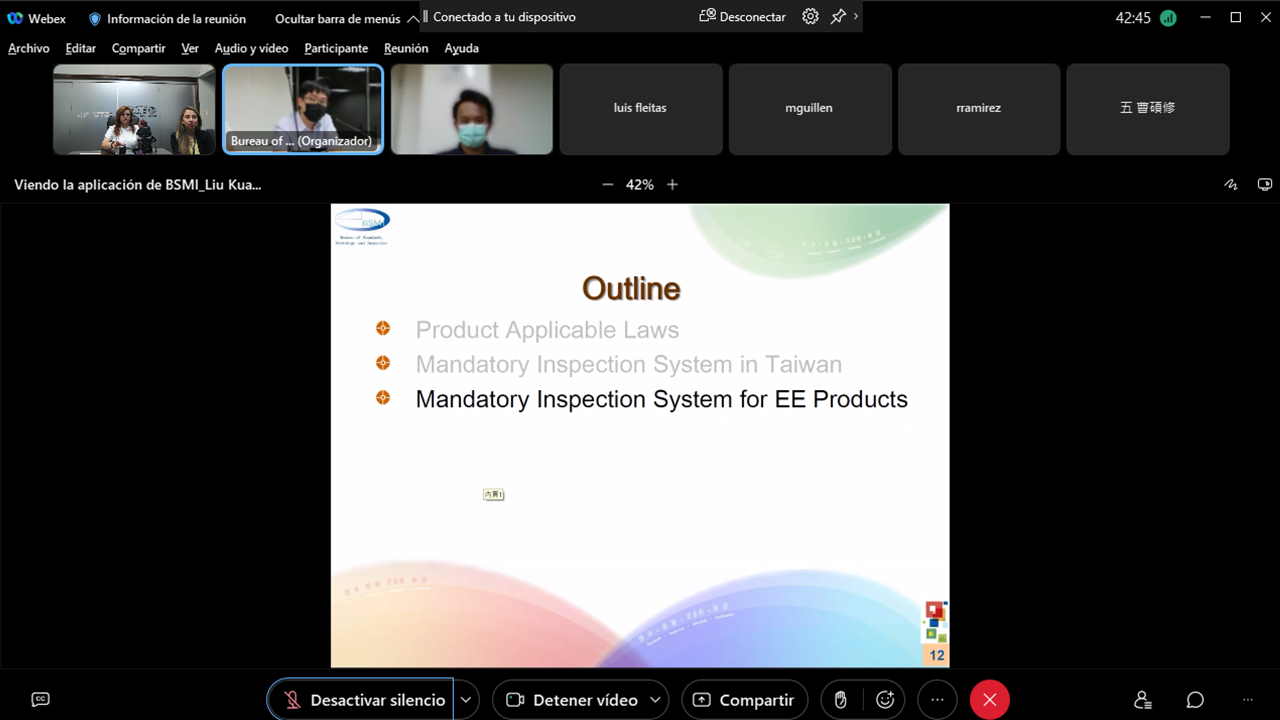Screen dimensions: 1280x720
Task: Expand the top bar right arrow
Action: coord(856,17)
